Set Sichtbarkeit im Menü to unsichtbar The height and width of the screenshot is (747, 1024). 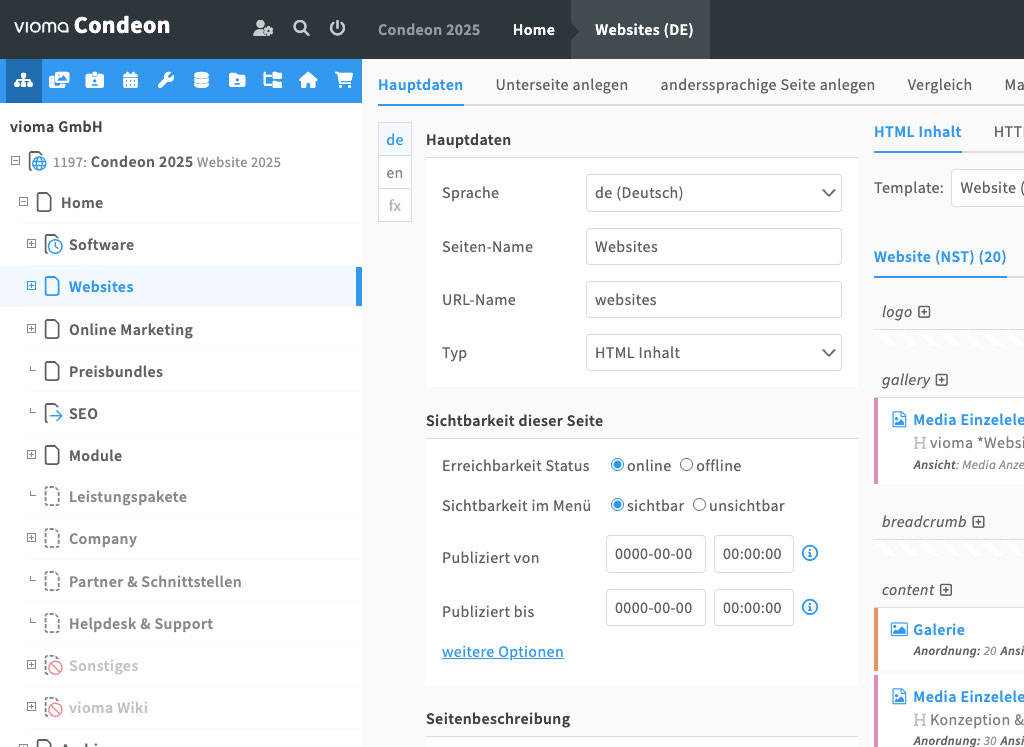(699, 505)
